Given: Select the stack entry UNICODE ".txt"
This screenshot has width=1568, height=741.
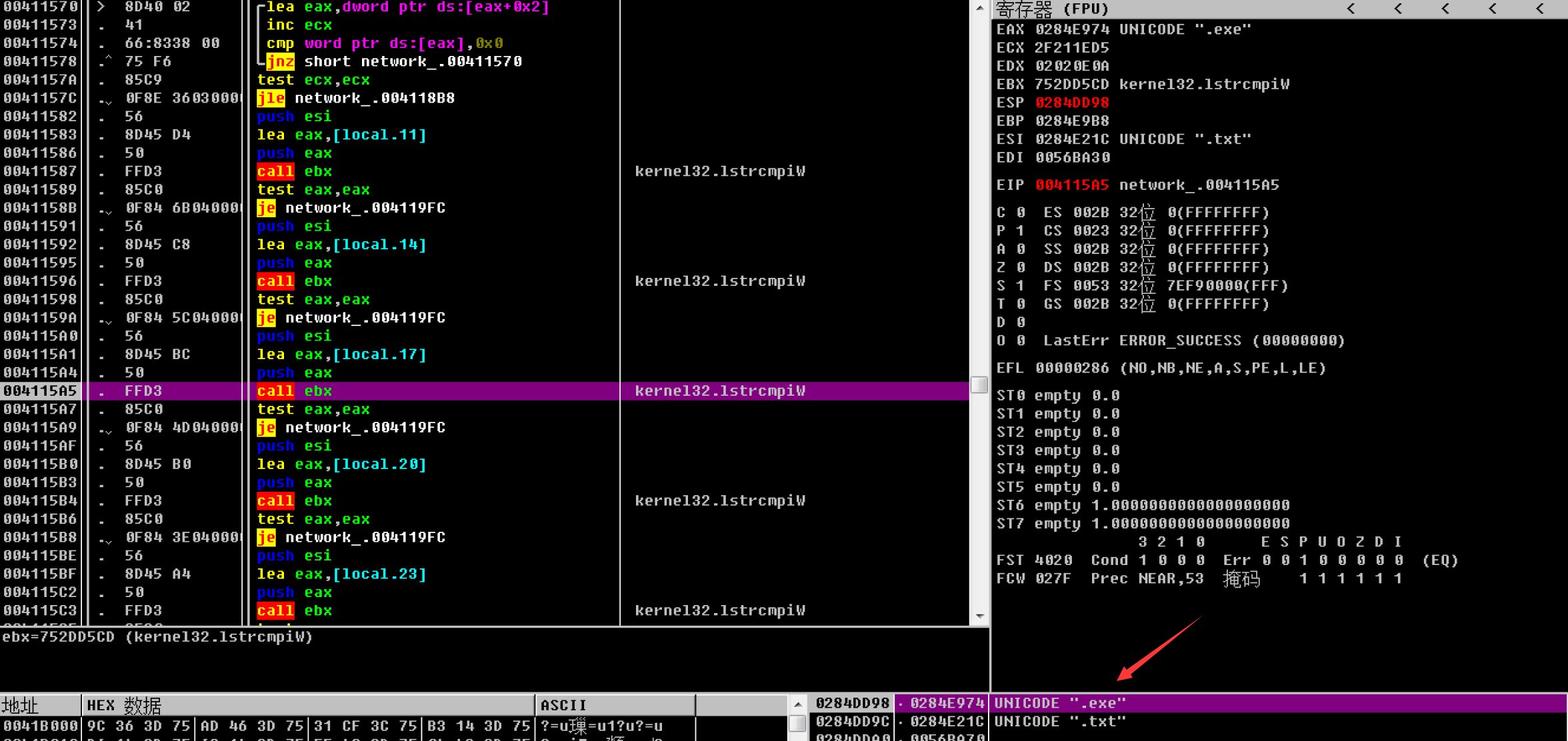Looking at the screenshot, I should tap(1060, 722).
